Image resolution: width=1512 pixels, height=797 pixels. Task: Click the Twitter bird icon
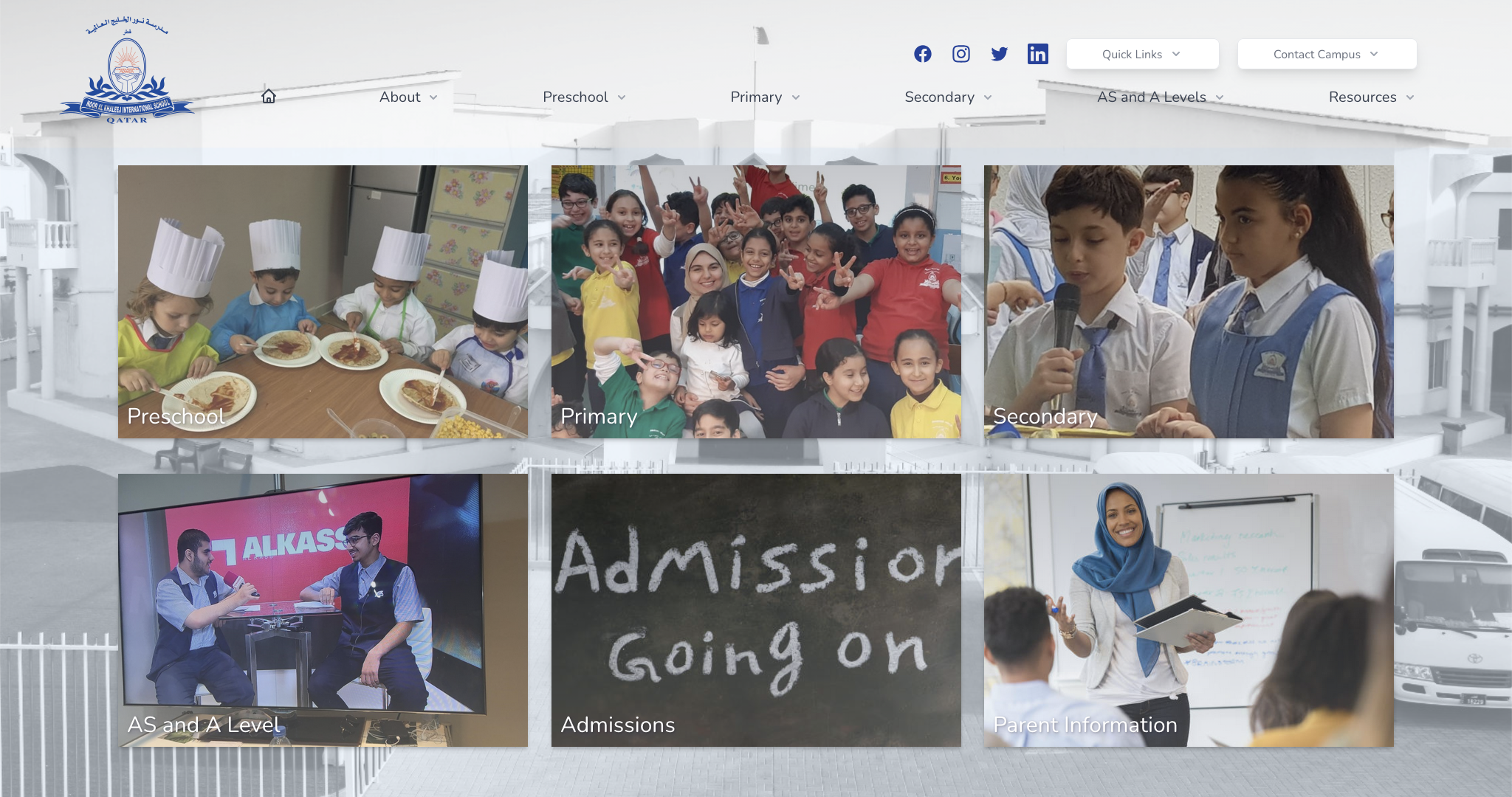[999, 54]
